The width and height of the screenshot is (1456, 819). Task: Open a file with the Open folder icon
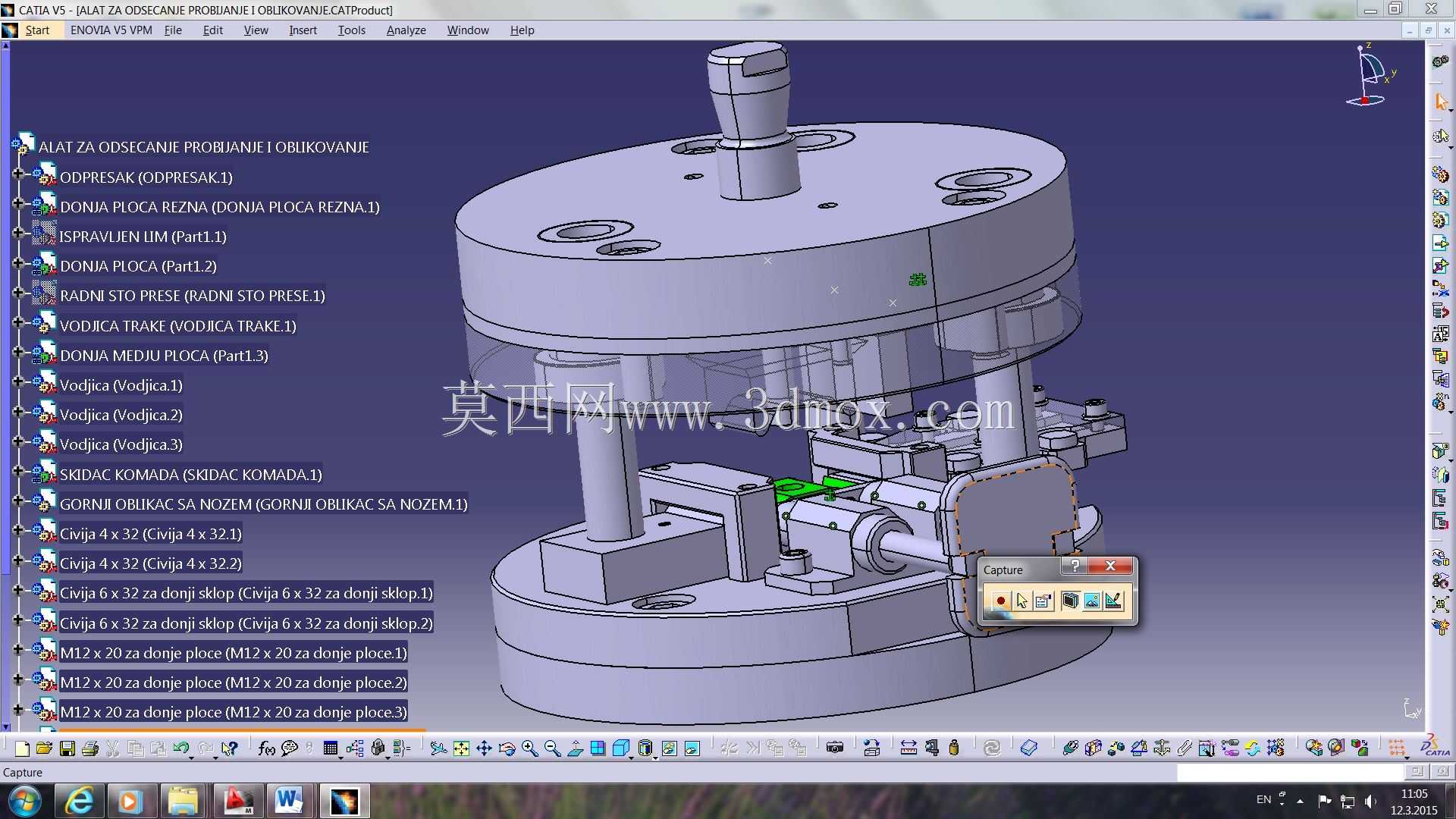click(44, 748)
